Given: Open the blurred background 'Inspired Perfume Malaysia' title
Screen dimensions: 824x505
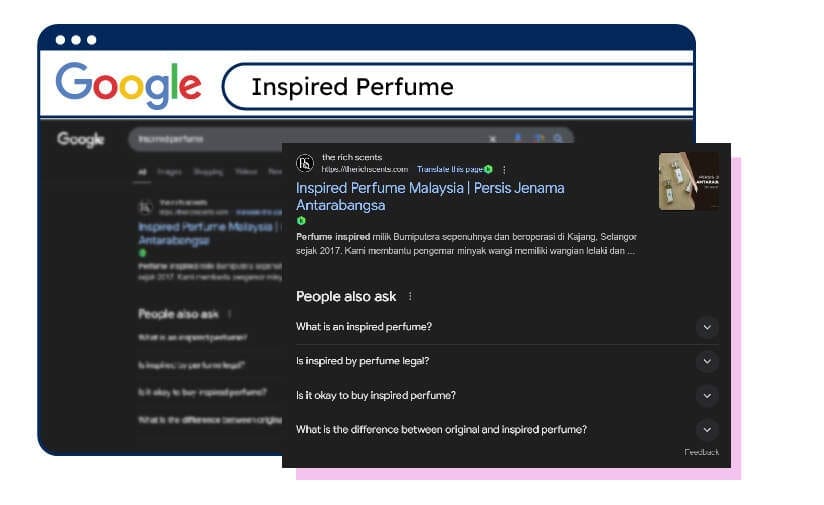Looking at the screenshot, I should [209, 233].
